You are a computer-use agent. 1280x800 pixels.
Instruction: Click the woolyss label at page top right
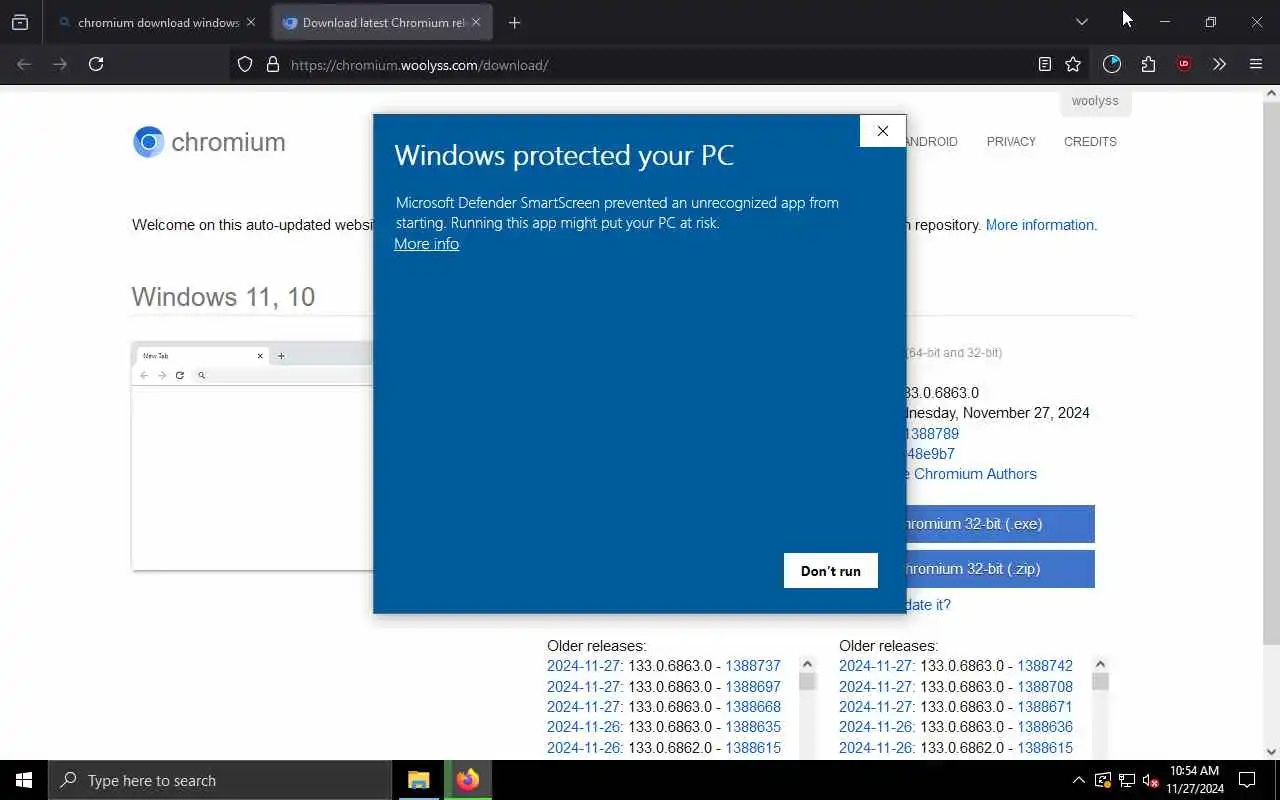point(1095,101)
